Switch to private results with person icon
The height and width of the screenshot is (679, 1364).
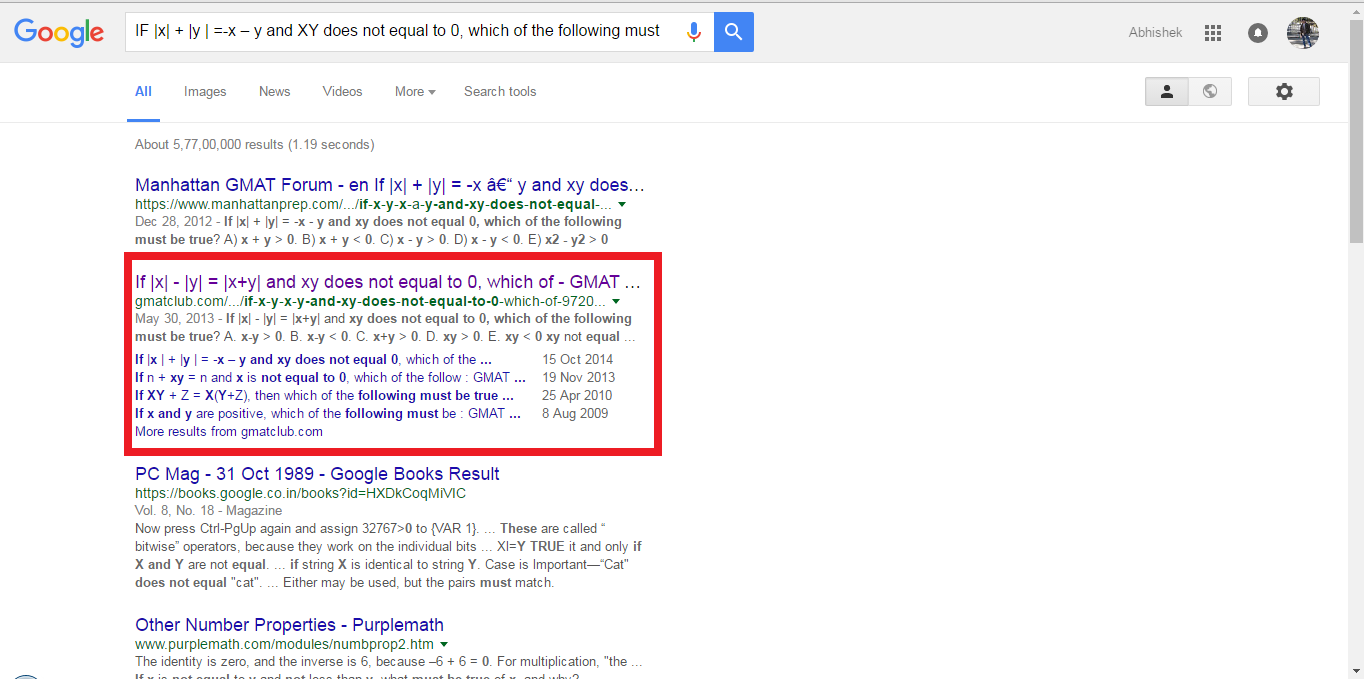(1167, 91)
